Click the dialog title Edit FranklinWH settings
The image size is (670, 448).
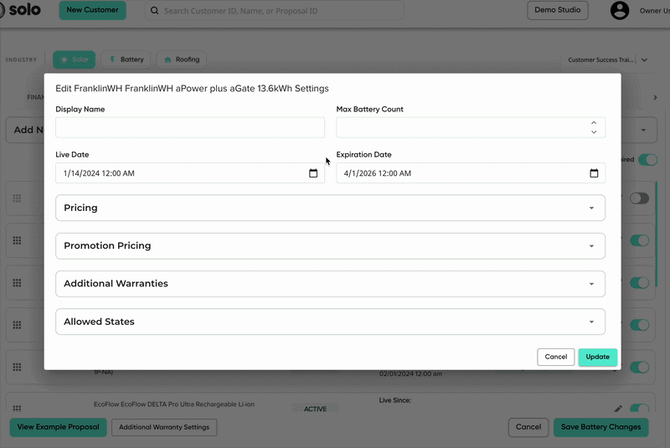pos(192,88)
